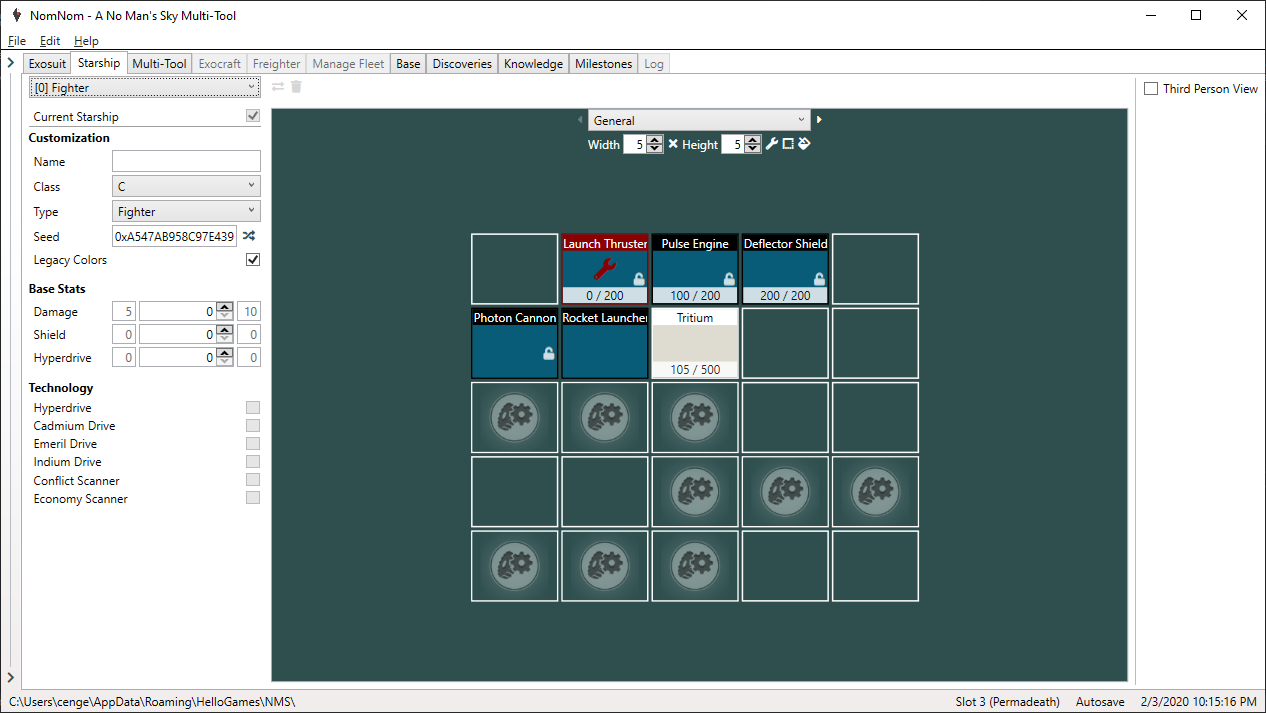Image resolution: width=1266 pixels, height=713 pixels.
Task: Click the tech slot icon directly below Photon Cannon
Action: tap(515, 419)
